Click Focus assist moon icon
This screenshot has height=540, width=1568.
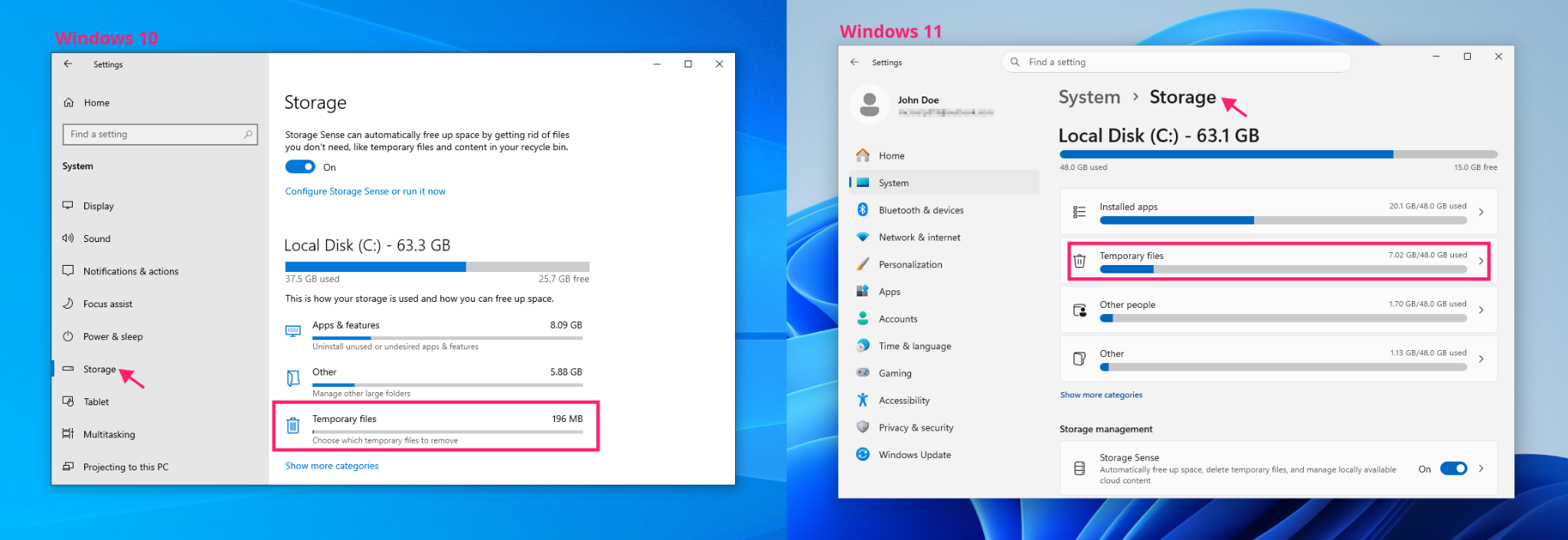68,303
